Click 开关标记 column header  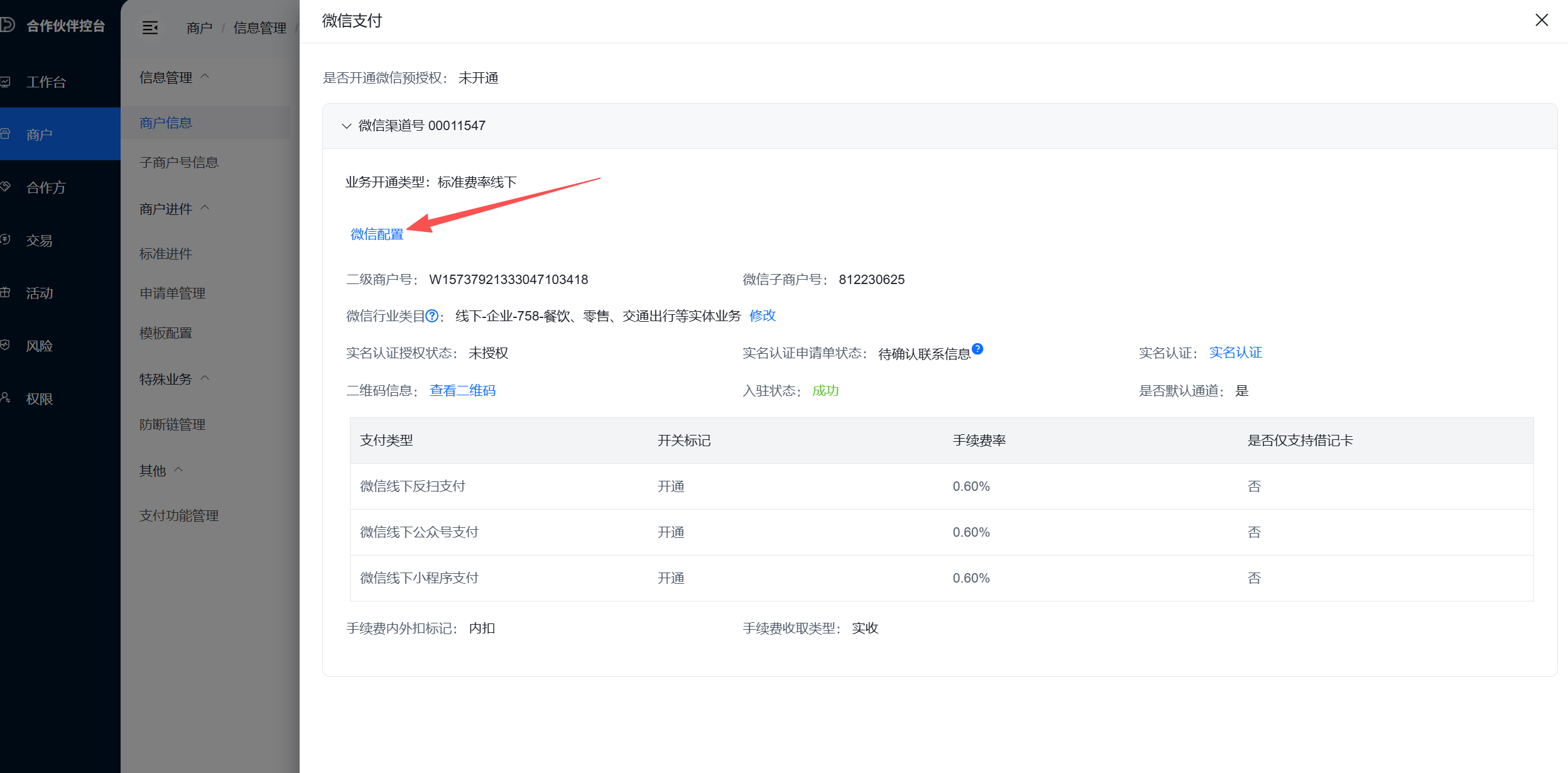coord(684,440)
